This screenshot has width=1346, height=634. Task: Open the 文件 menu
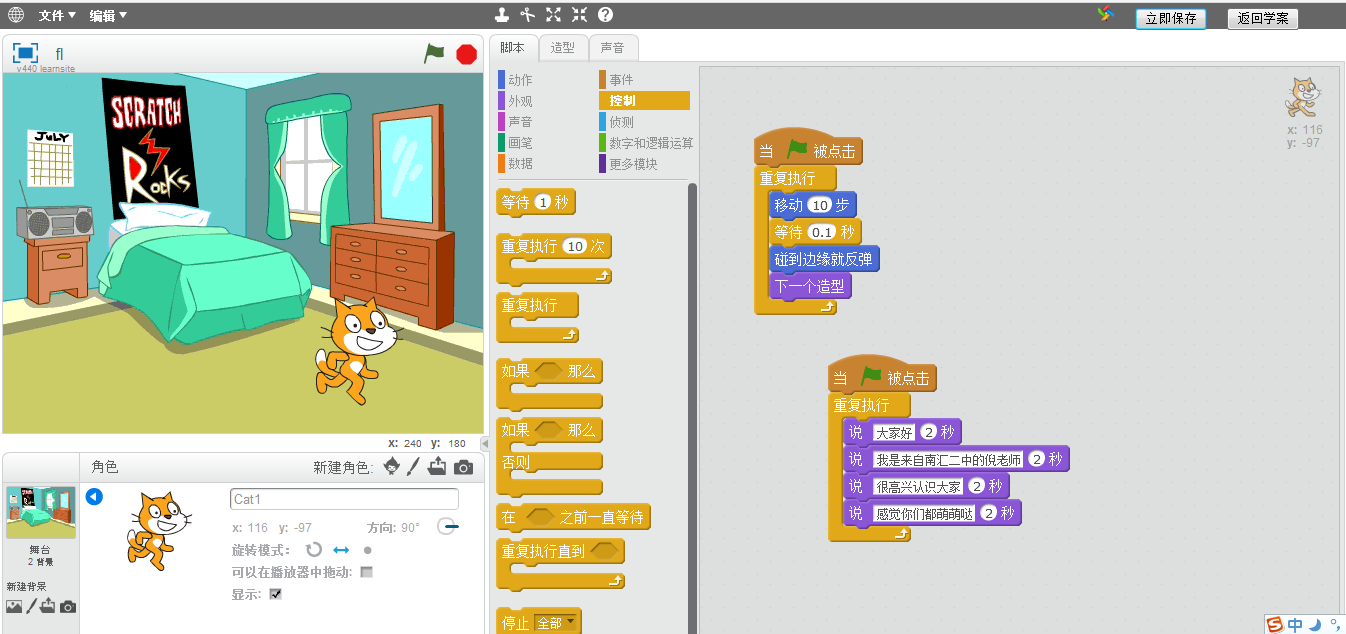57,15
